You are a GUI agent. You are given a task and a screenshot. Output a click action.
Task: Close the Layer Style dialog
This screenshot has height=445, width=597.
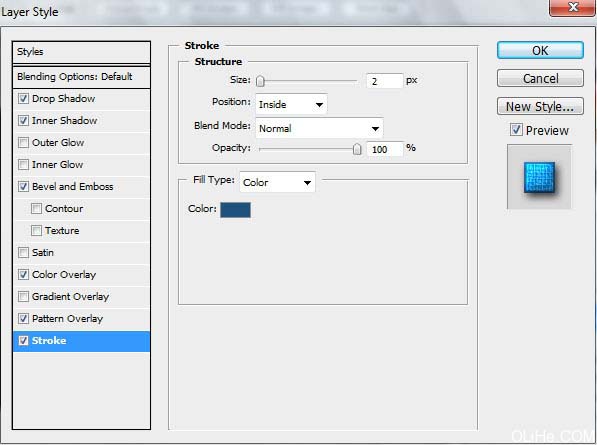click(x=572, y=7)
